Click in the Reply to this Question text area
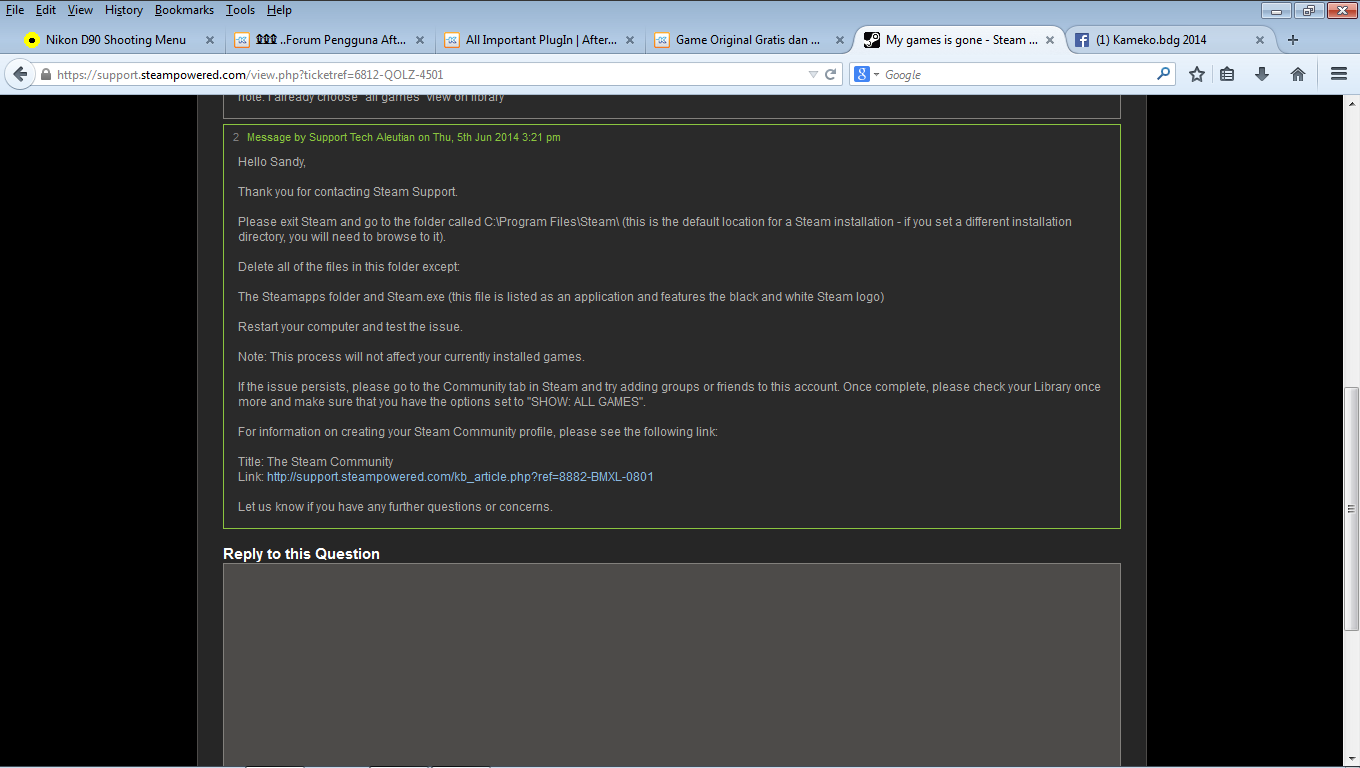The image size is (1360, 768). pos(671,665)
